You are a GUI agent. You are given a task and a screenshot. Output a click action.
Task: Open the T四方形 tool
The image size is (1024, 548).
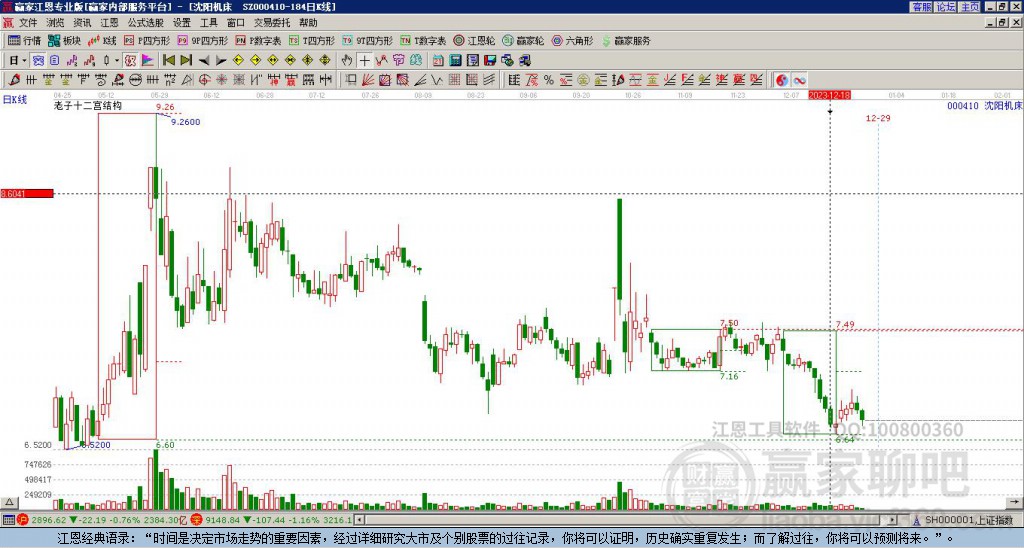[x=312, y=40]
